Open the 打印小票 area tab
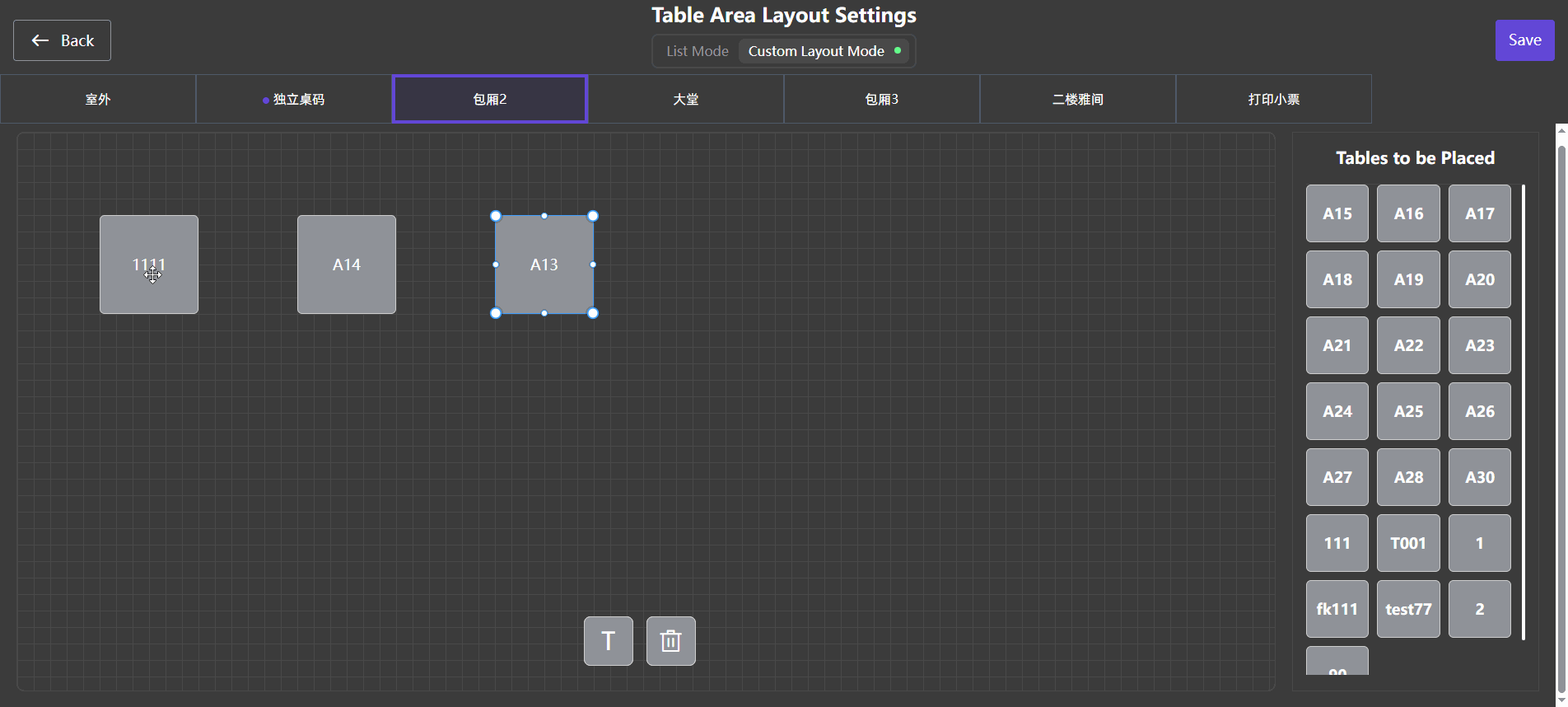The height and width of the screenshot is (707, 1568). tap(1274, 99)
